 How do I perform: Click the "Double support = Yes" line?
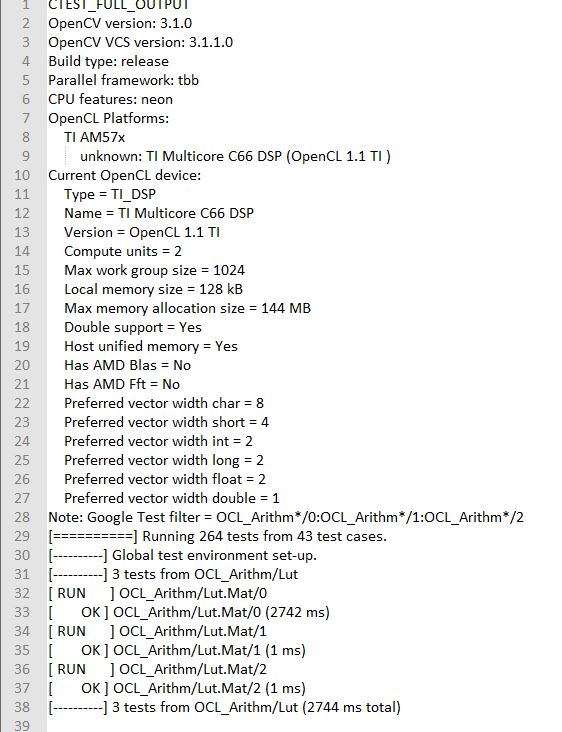tap(133, 327)
